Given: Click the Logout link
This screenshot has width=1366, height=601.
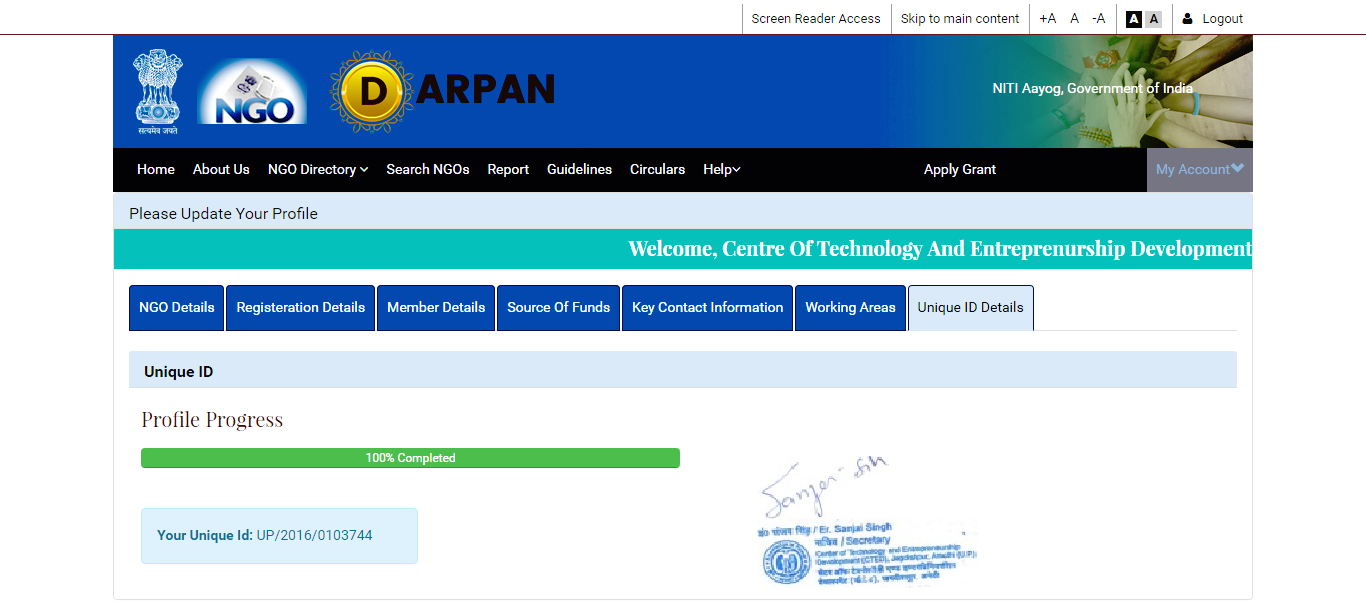Looking at the screenshot, I should pos(1223,18).
